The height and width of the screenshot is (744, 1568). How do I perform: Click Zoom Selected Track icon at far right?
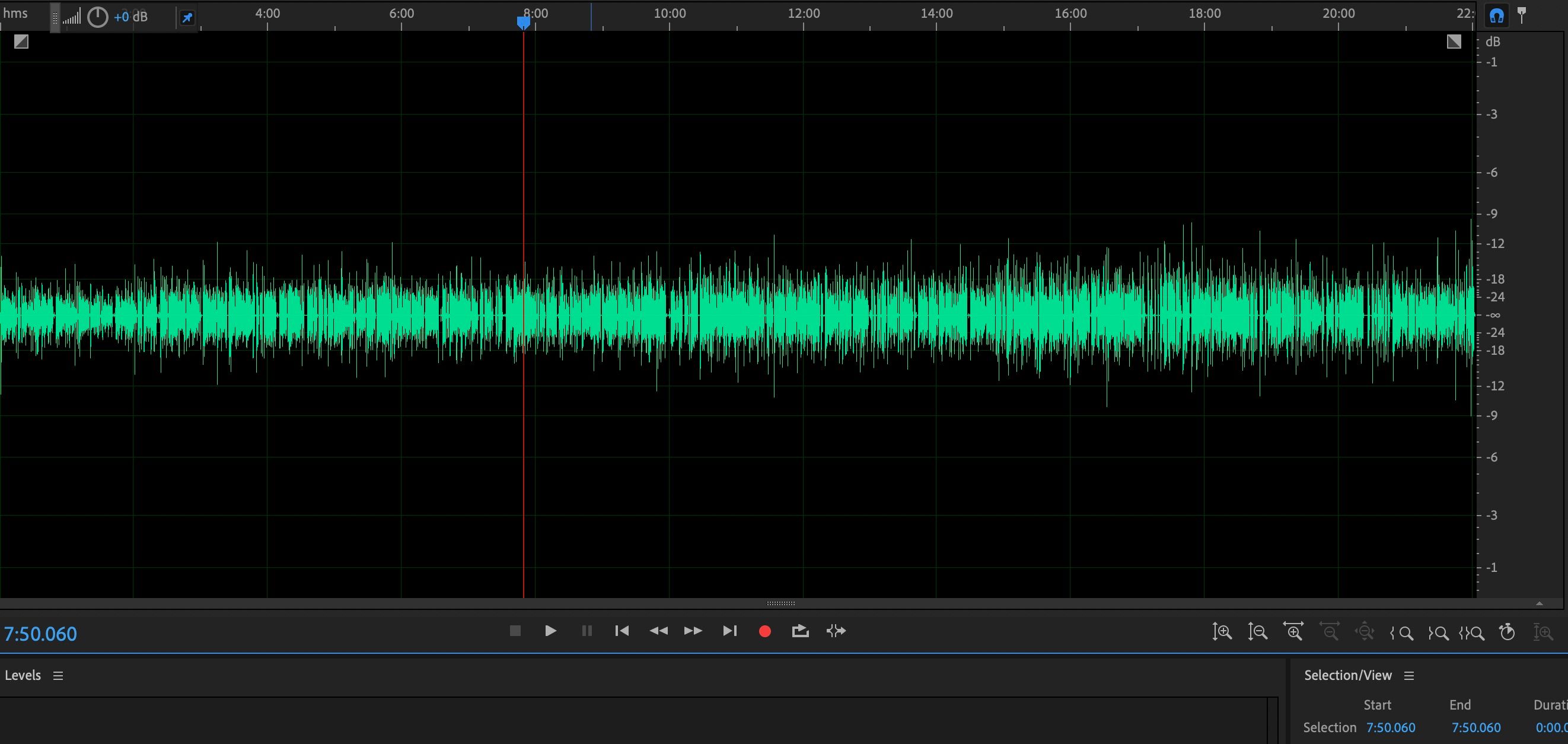pyautogui.click(x=1544, y=632)
